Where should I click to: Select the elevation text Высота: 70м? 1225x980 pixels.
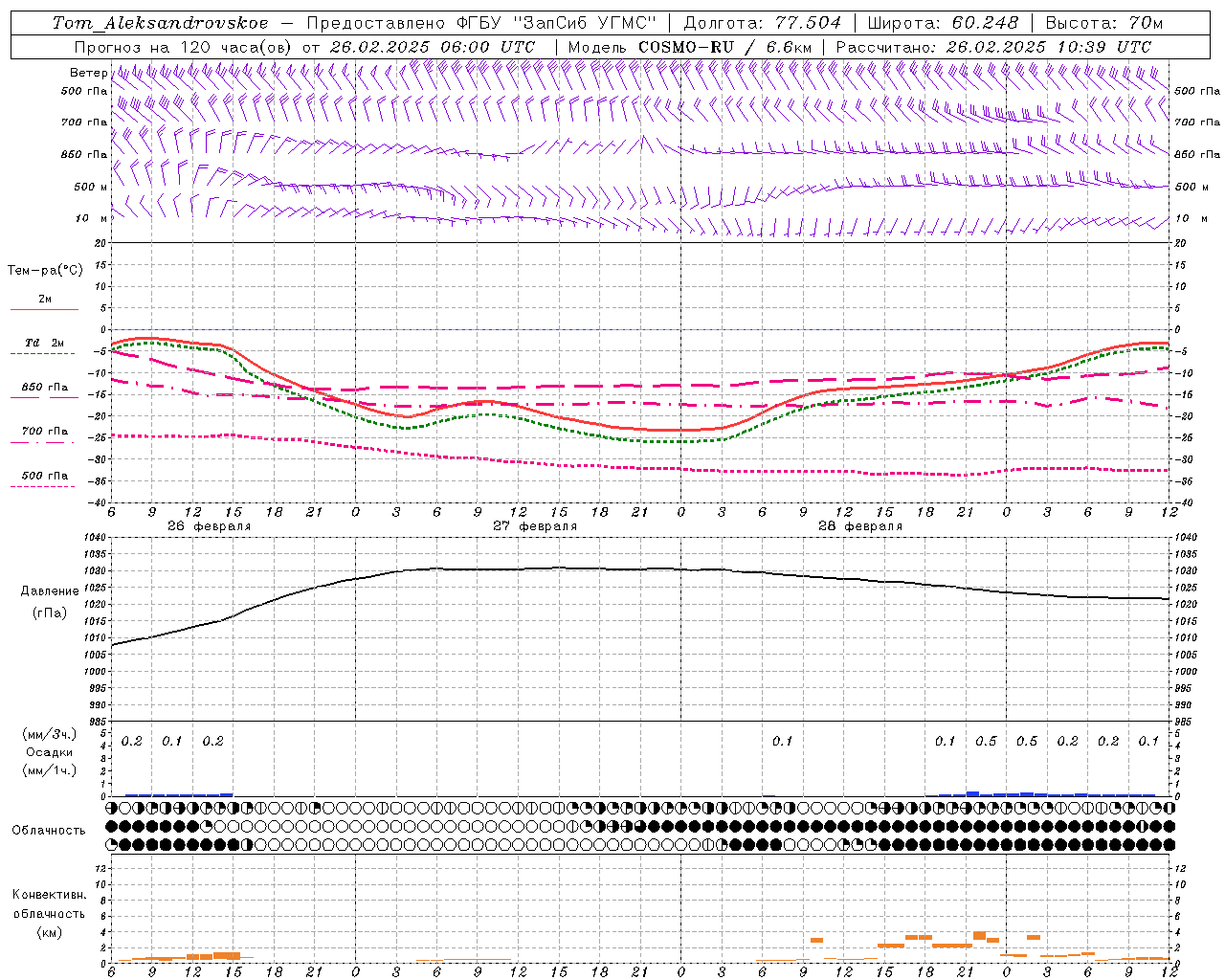1103,23
